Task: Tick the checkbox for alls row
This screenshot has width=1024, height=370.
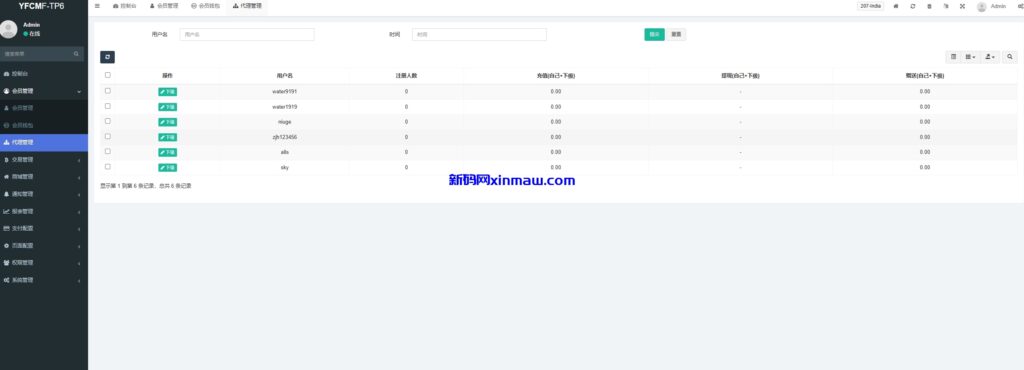Action: pyautogui.click(x=108, y=151)
